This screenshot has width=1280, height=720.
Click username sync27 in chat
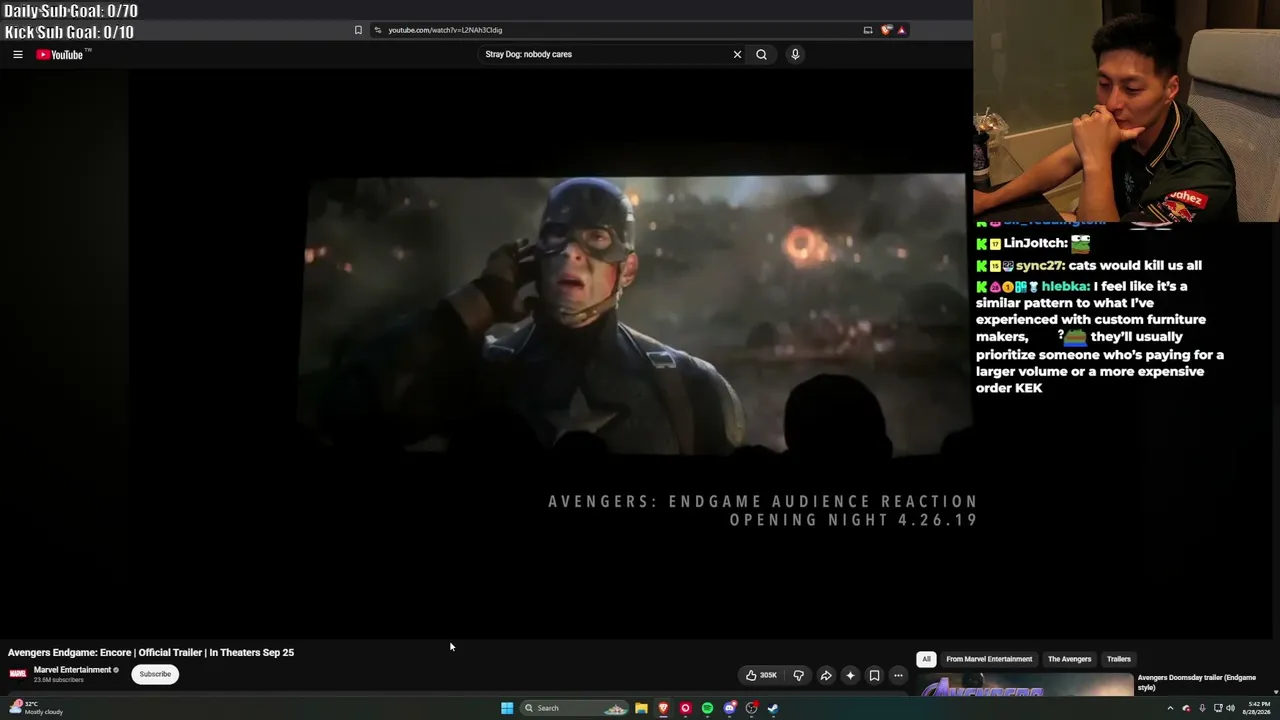point(1039,265)
